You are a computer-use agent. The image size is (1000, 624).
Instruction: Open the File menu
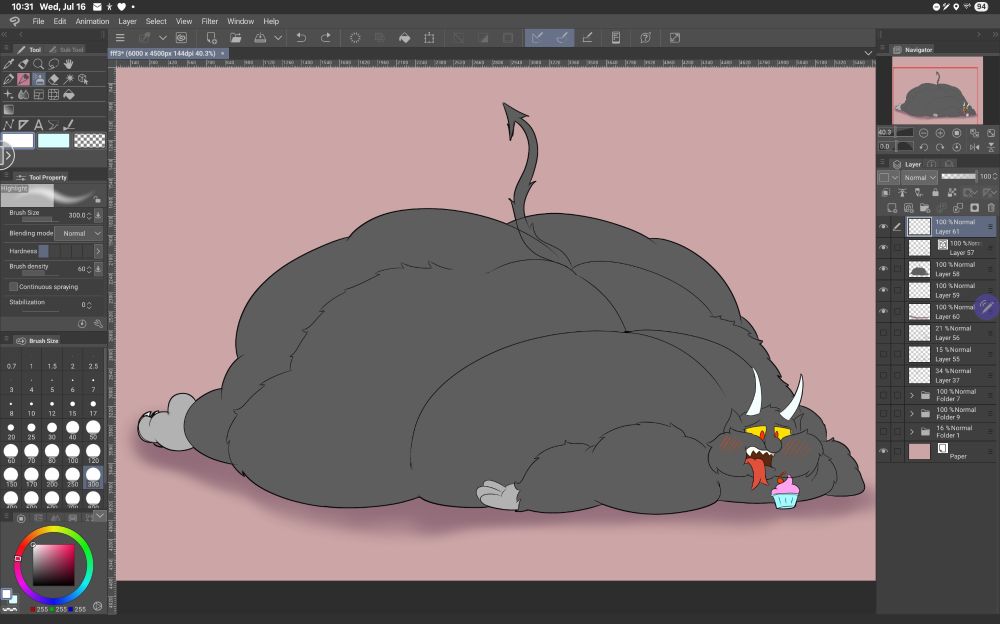point(38,21)
